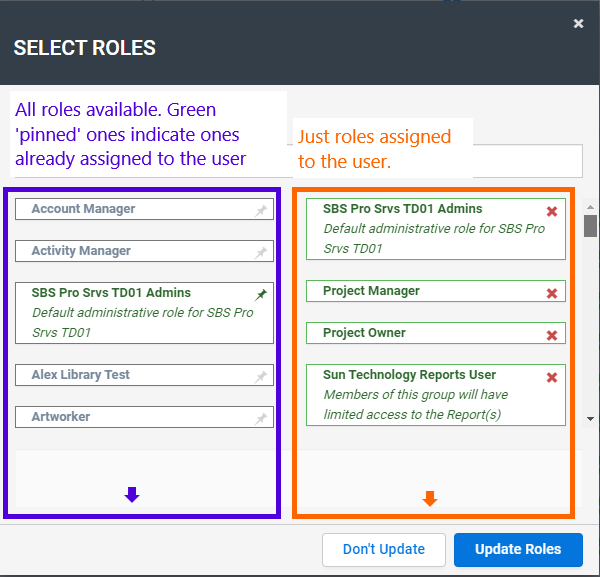
Task: Click the scrollbar down arrow
Action: click(590, 419)
